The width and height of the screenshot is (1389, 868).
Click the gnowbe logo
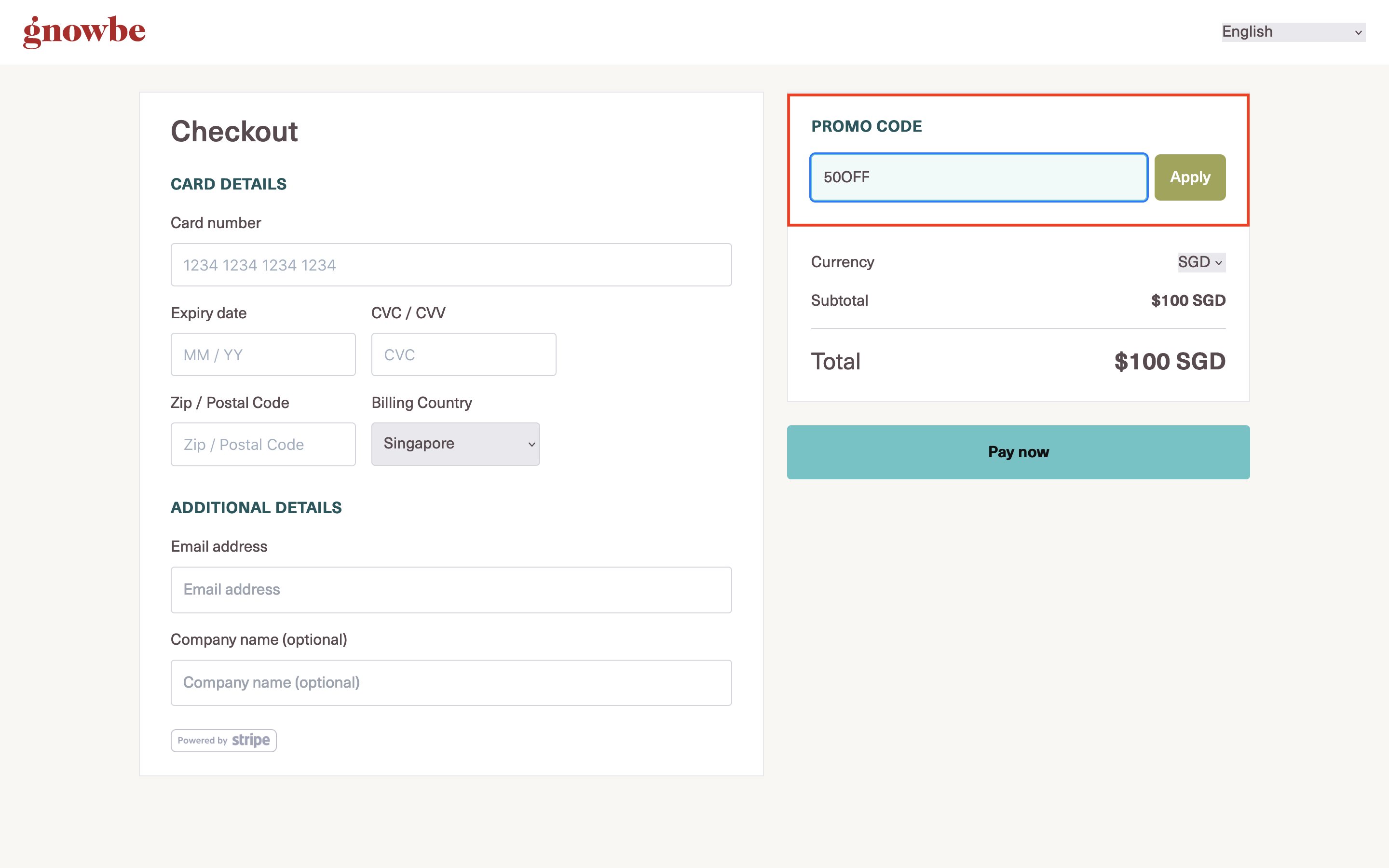(84, 31)
